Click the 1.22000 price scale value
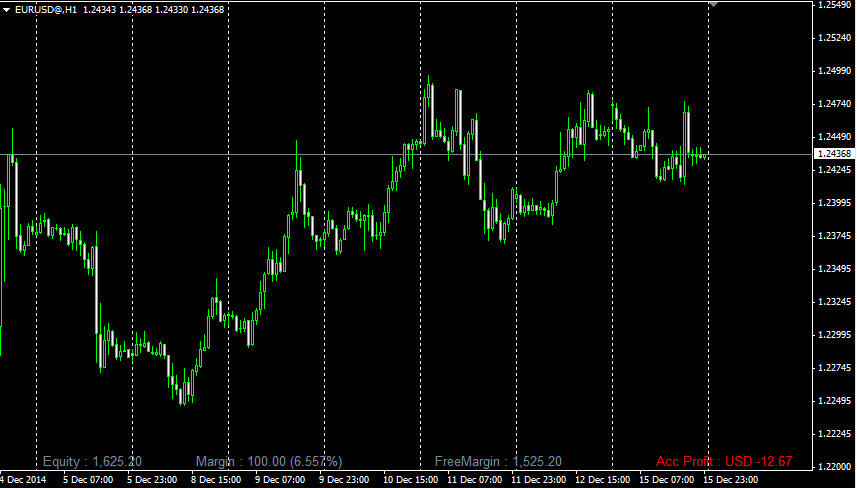 [834, 467]
